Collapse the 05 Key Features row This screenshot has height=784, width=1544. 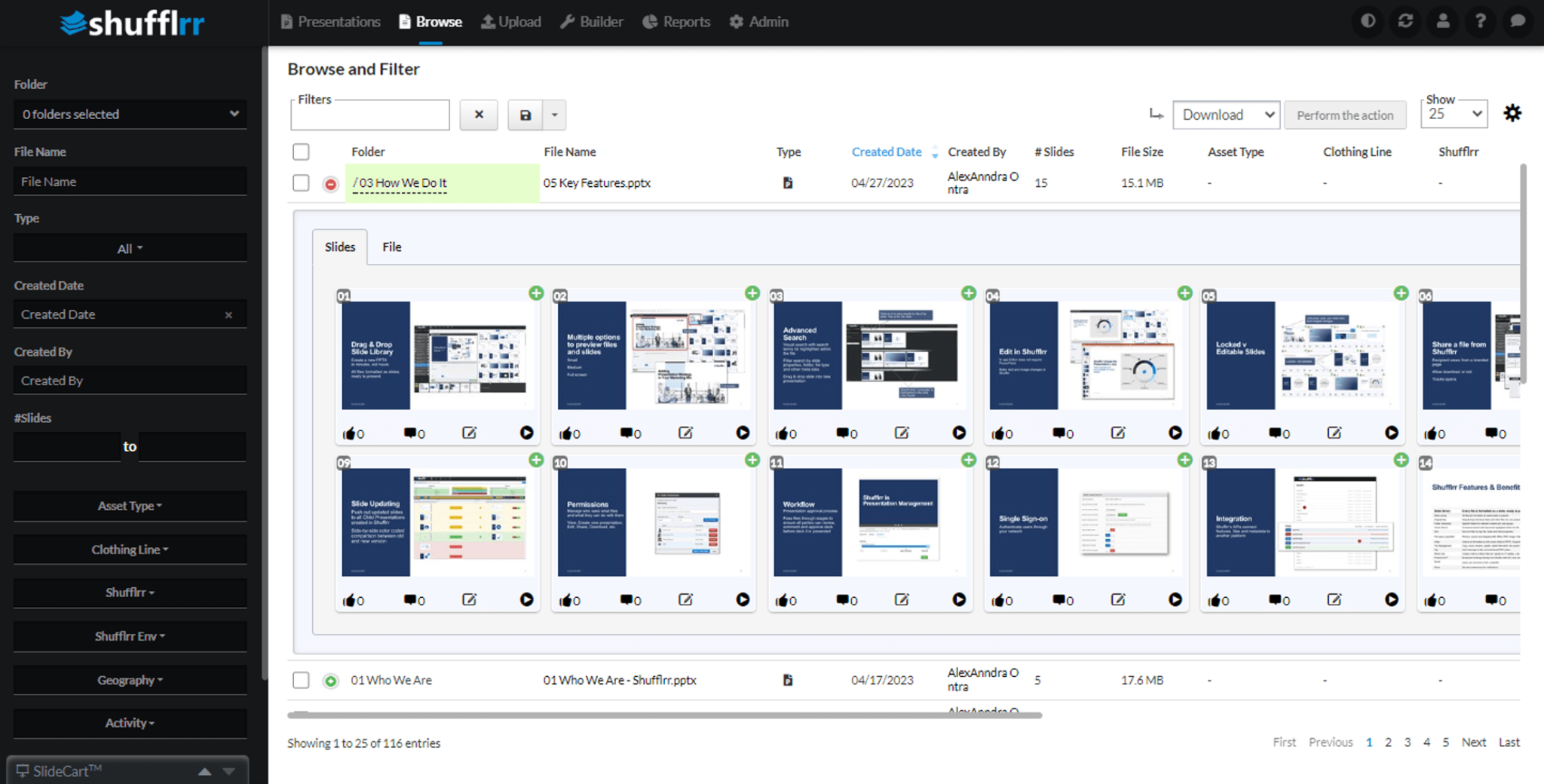[330, 182]
